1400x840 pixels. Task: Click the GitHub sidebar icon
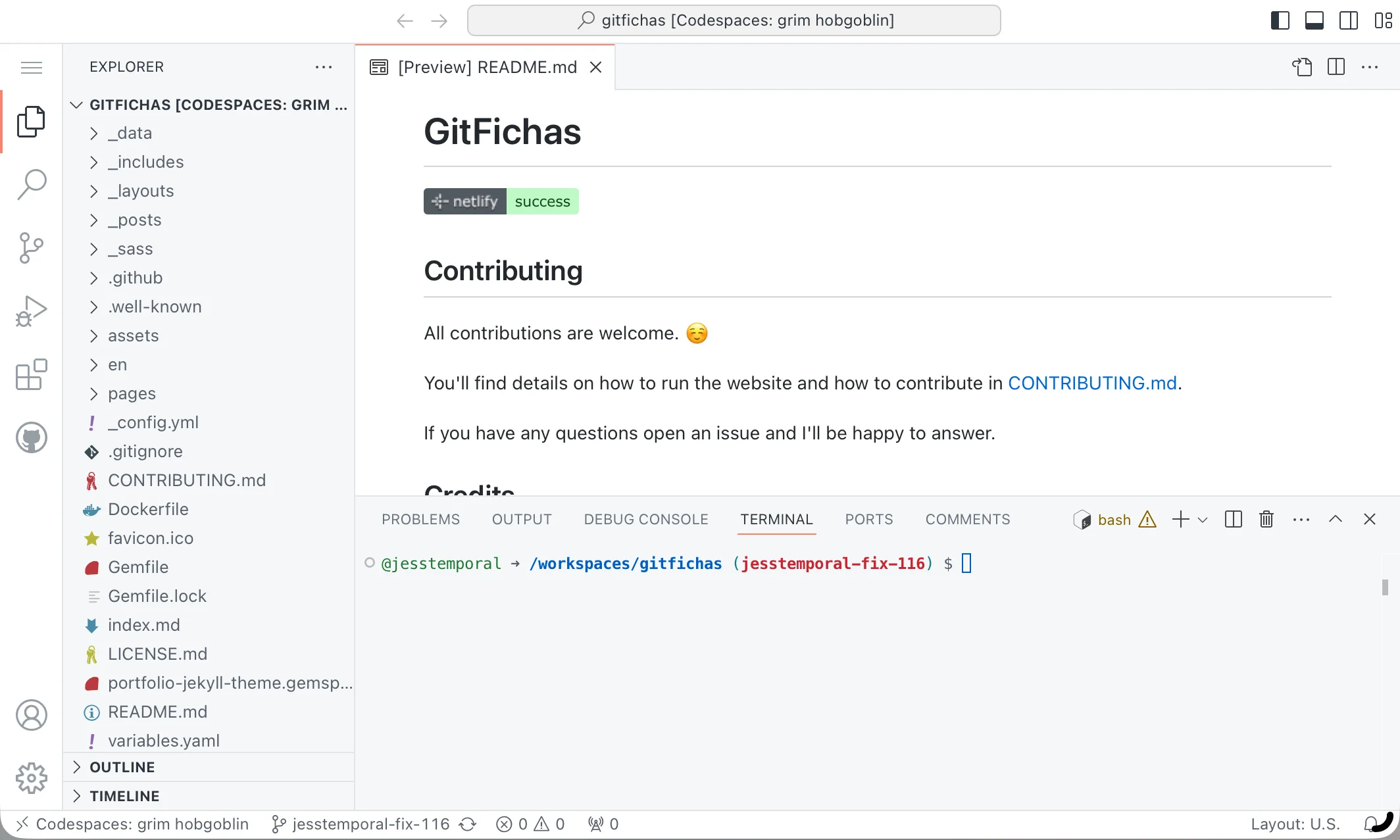coord(31,437)
